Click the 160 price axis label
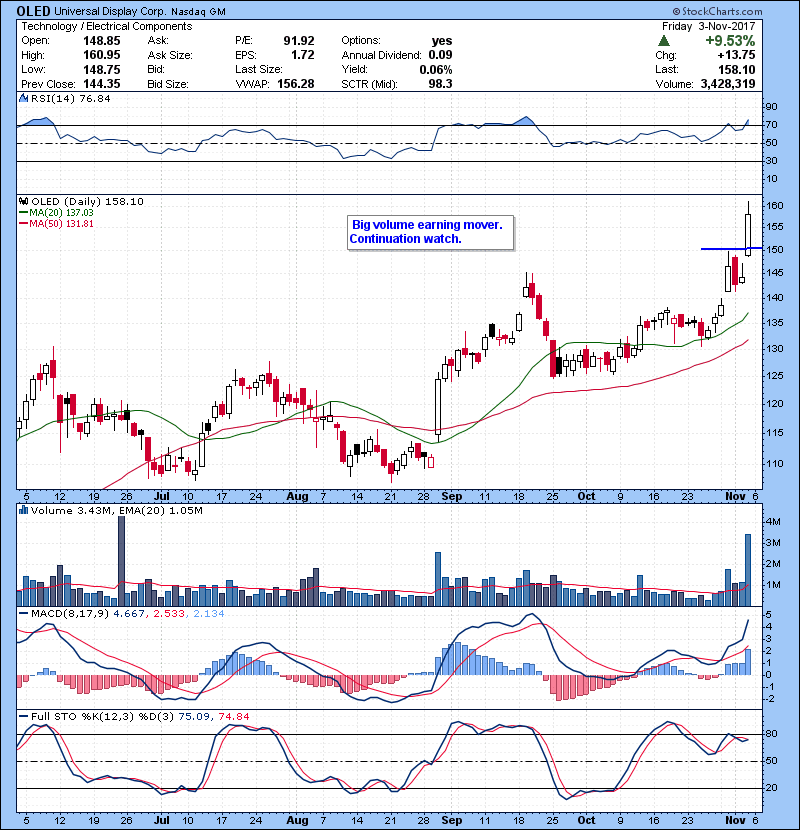The height and width of the screenshot is (830, 800). tap(775, 205)
